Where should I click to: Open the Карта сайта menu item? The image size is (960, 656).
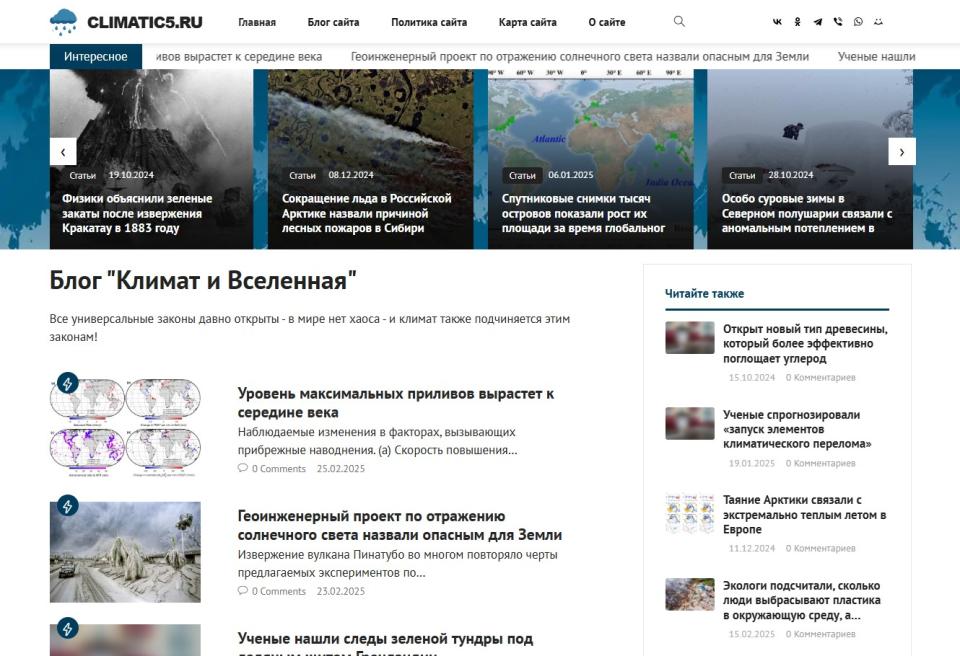pos(527,22)
